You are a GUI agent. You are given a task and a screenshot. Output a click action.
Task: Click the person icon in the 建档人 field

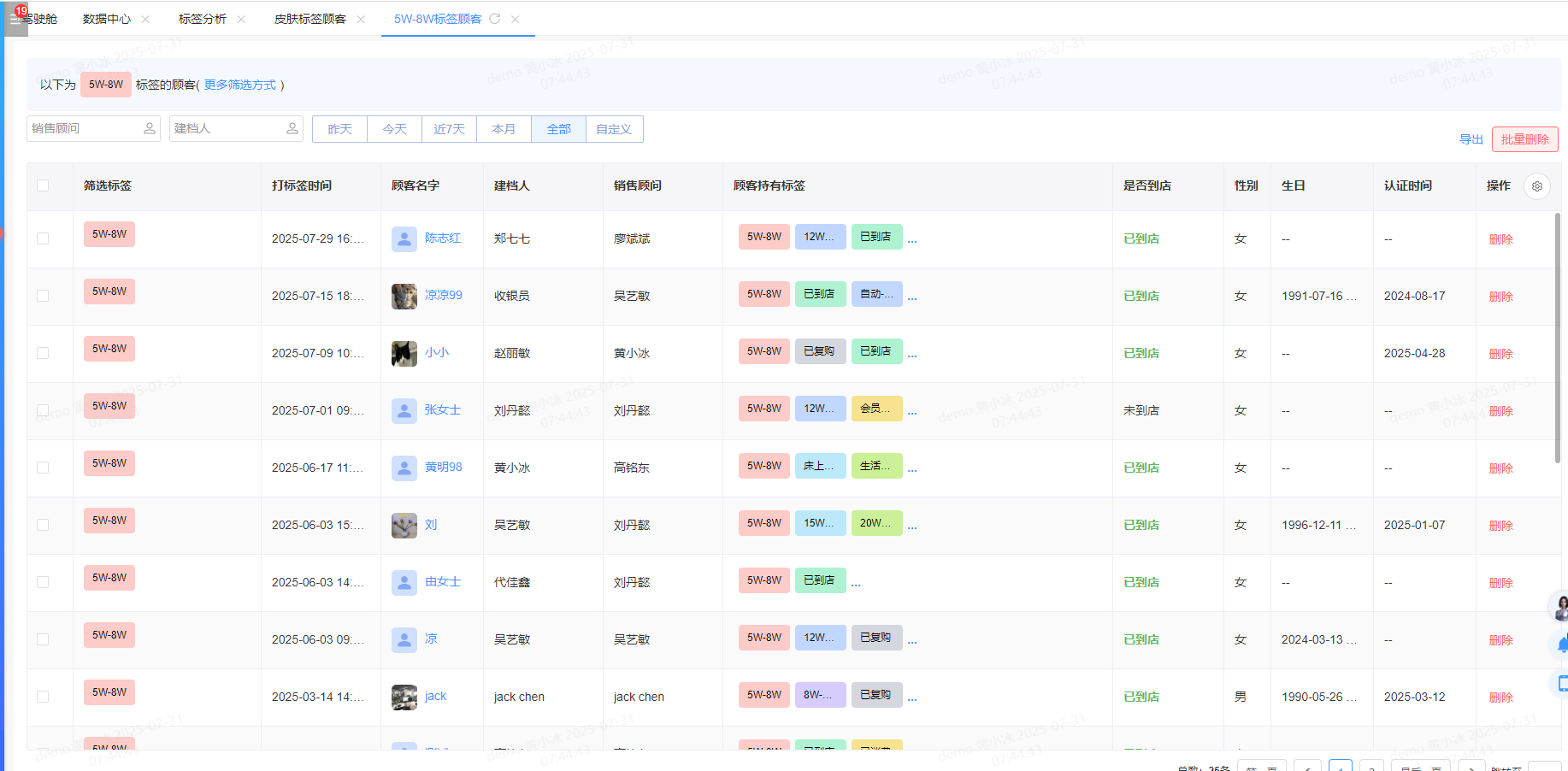pos(293,128)
